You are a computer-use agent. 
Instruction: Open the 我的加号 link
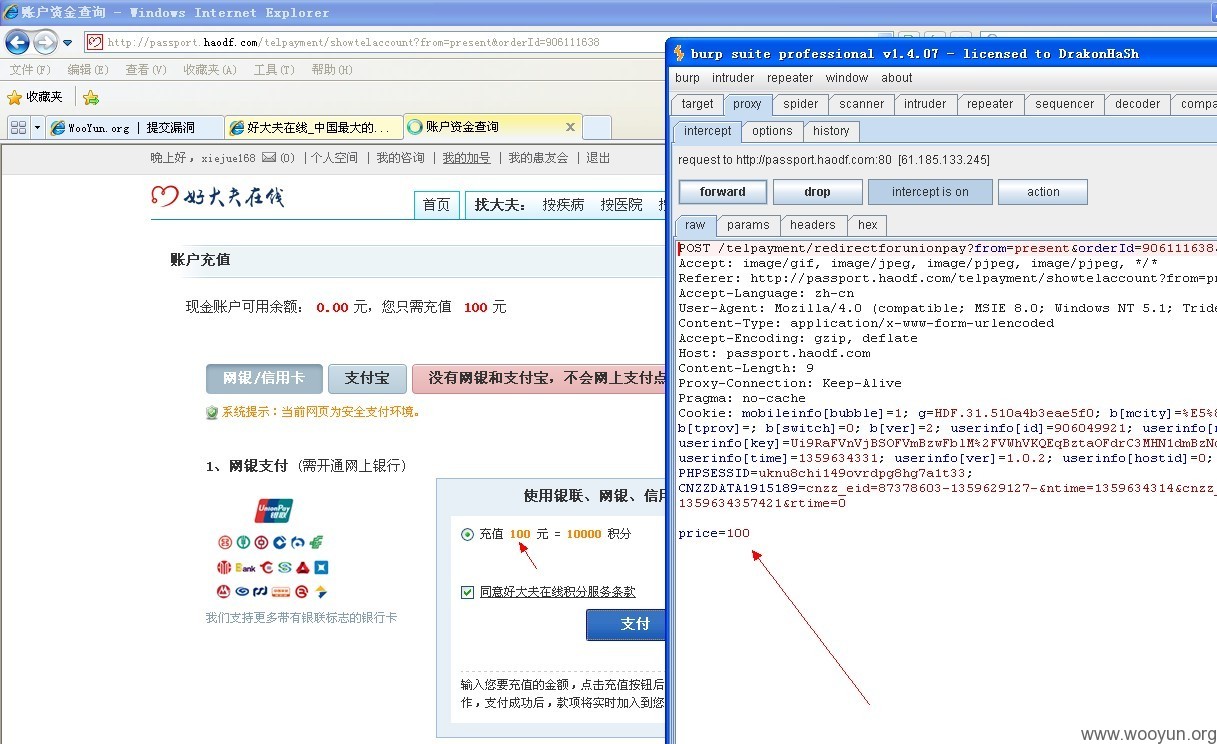pyautogui.click(x=467, y=158)
